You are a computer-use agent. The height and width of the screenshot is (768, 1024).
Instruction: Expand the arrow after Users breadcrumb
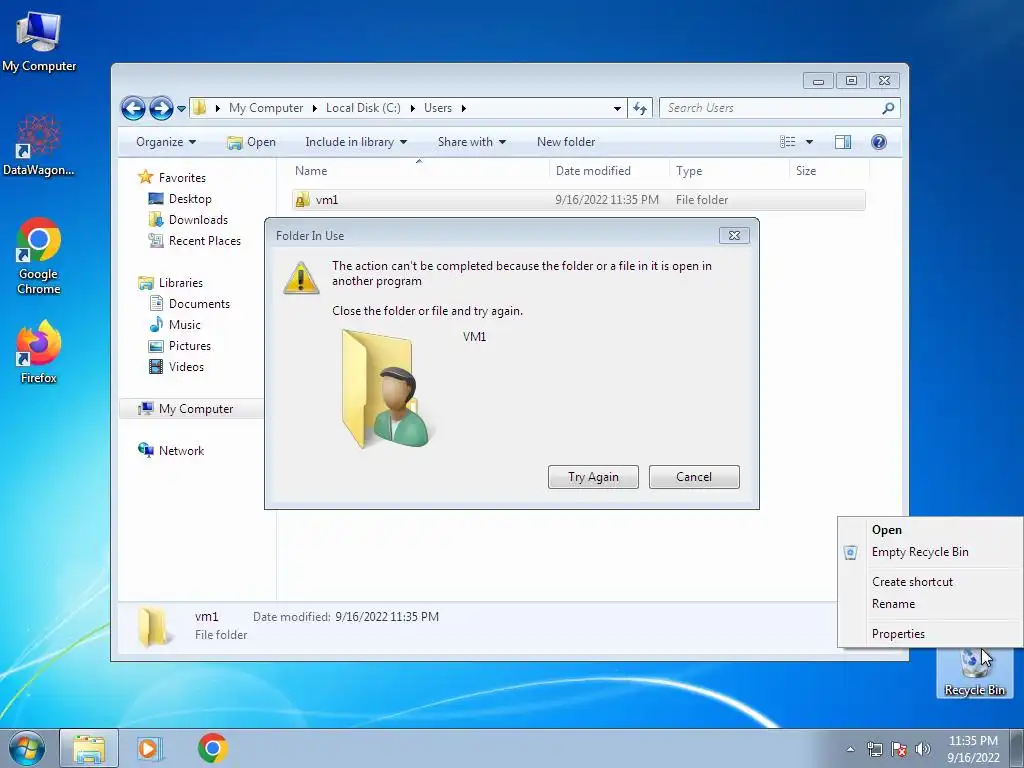tap(464, 108)
